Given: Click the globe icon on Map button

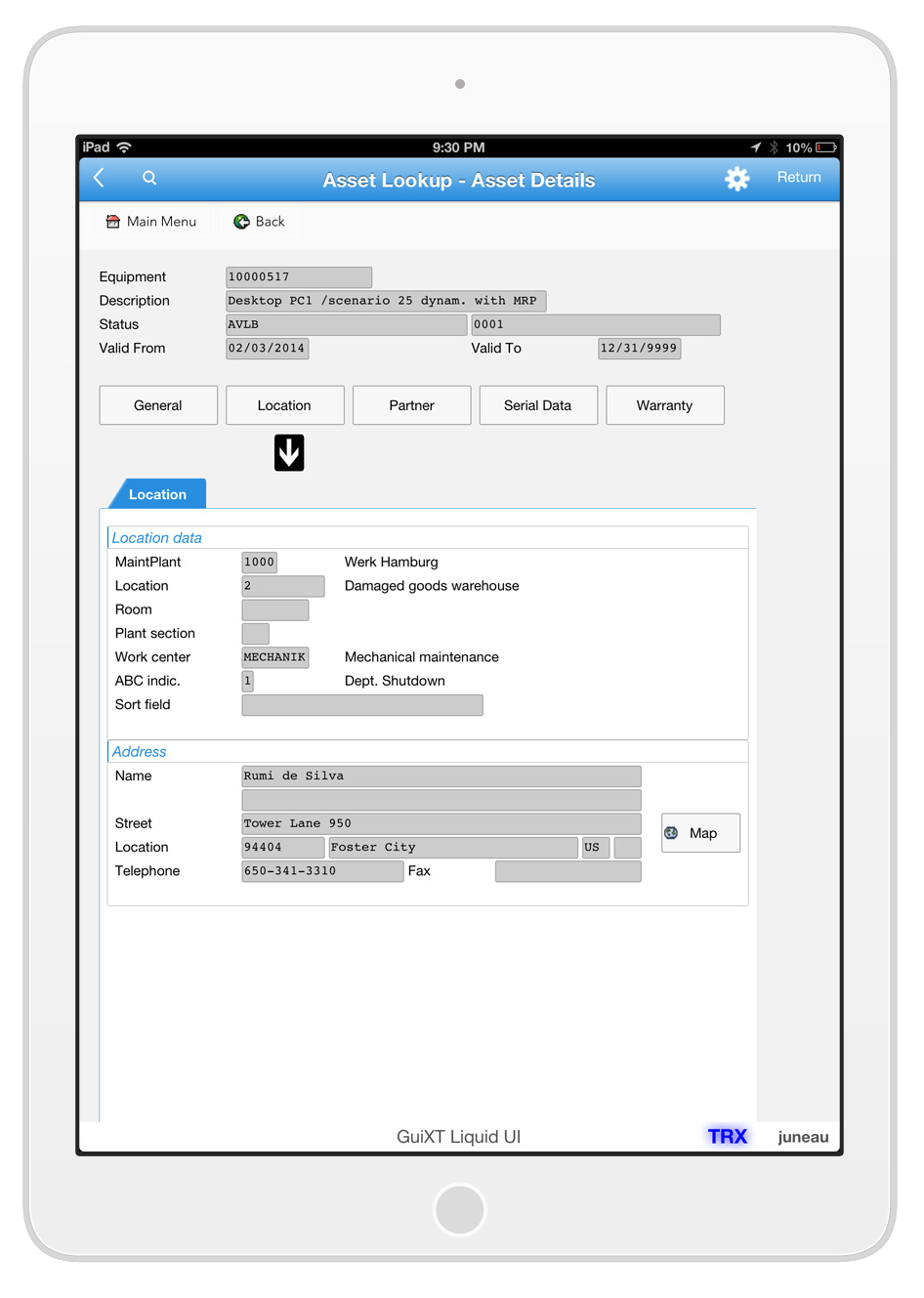Looking at the screenshot, I should coord(672,833).
